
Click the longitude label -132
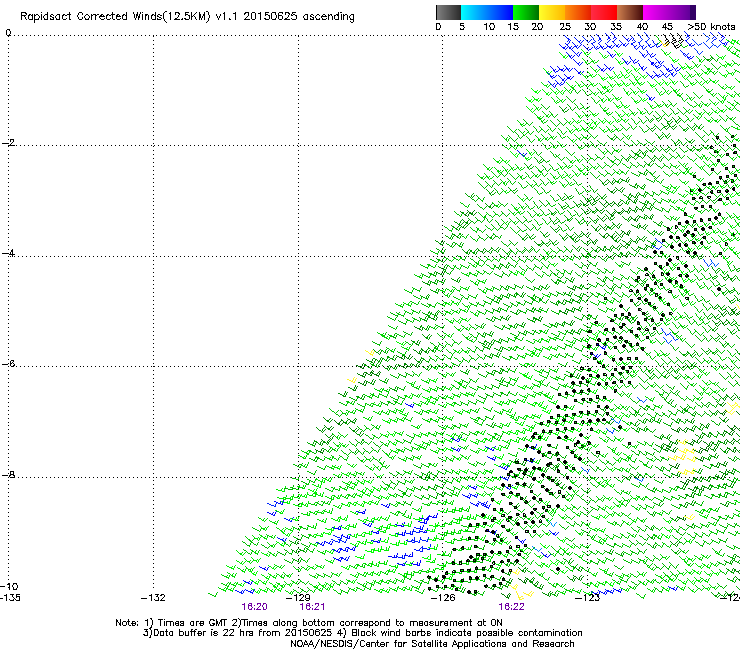[x=153, y=598]
